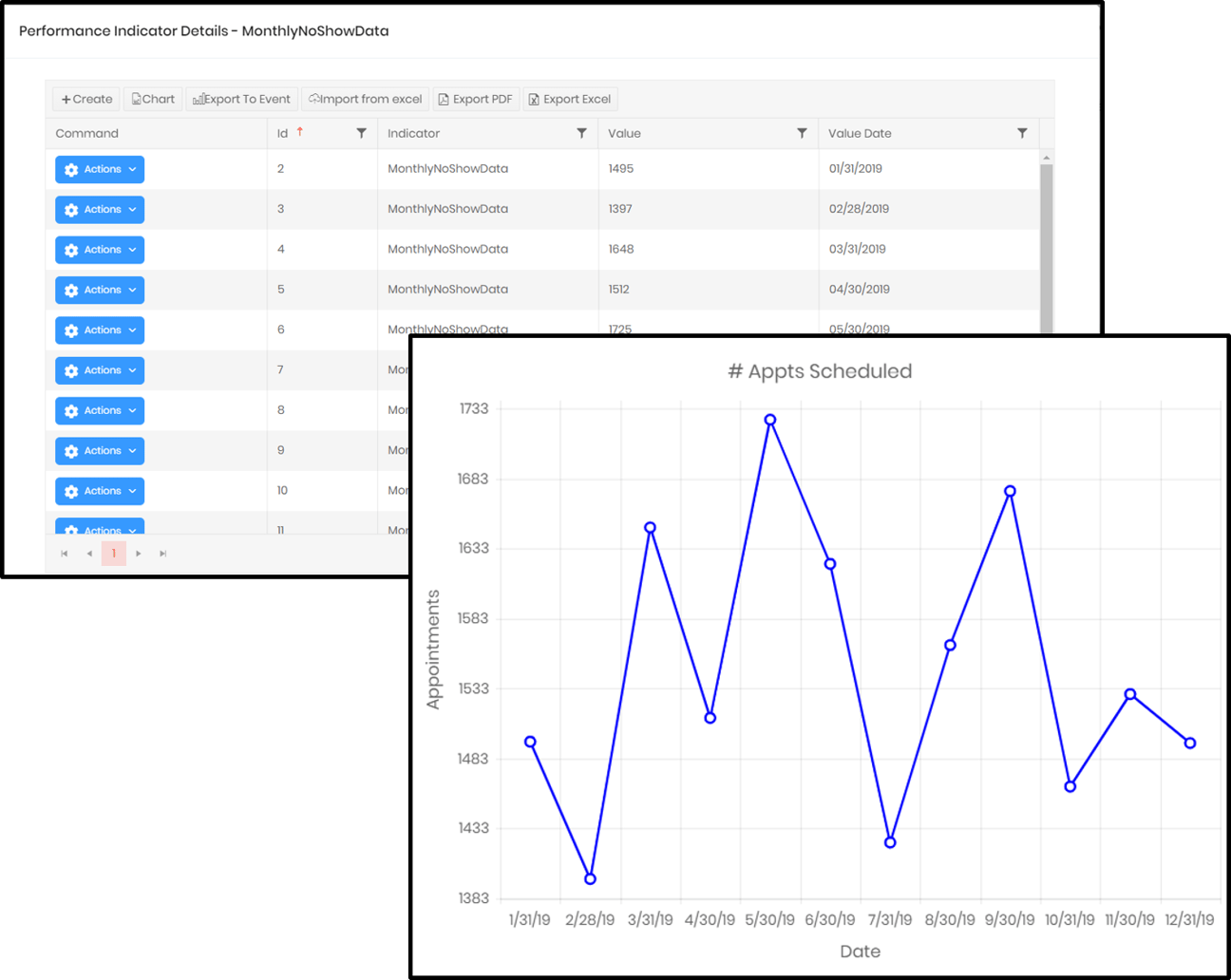
Task: Click the Chart icon in the toolbar
Action: tap(136, 99)
